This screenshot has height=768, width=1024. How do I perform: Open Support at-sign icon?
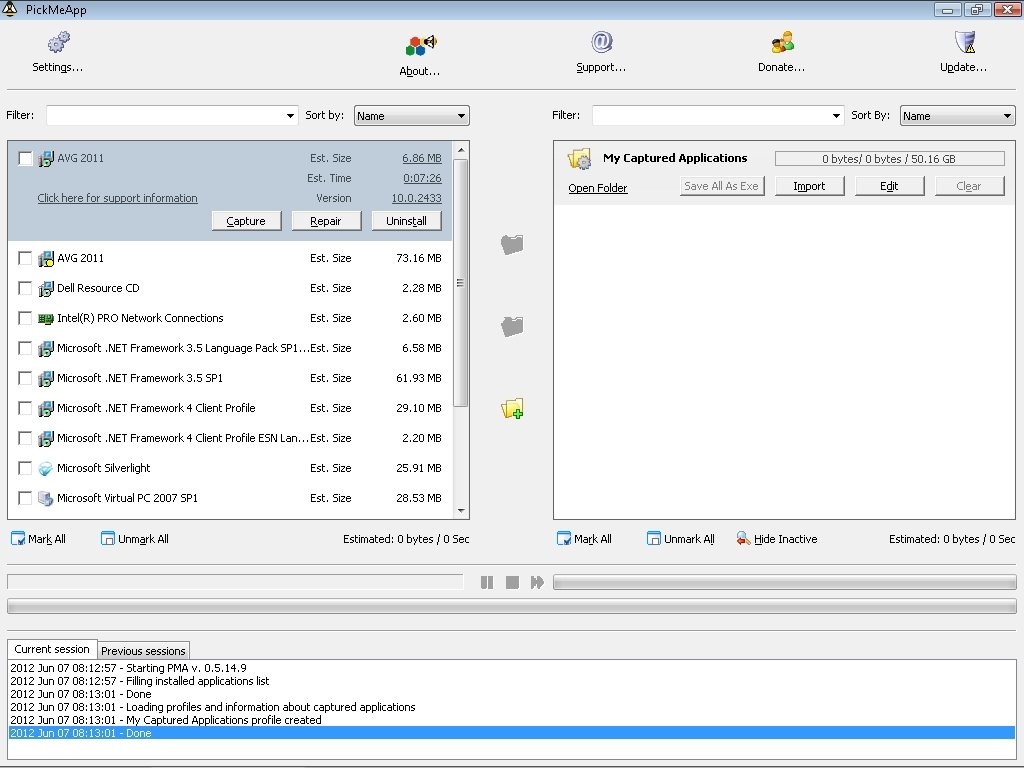click(601, 42)
